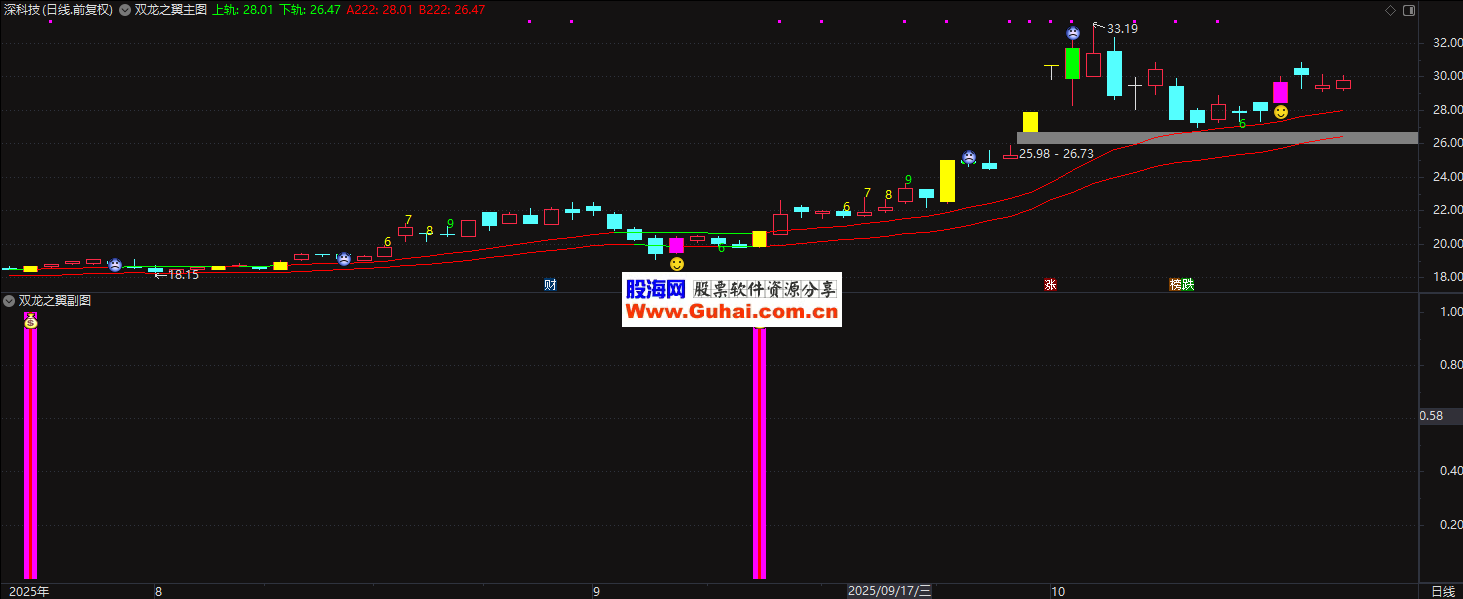
Task: Select the 双龙之翼副图 indicator name
Action: point(55,301)
